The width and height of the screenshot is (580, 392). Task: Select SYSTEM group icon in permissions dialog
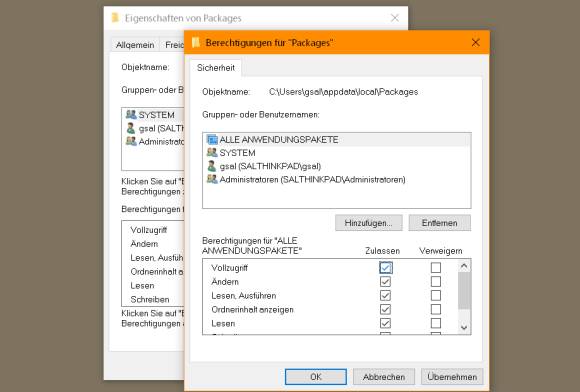[x=212, y=152]
